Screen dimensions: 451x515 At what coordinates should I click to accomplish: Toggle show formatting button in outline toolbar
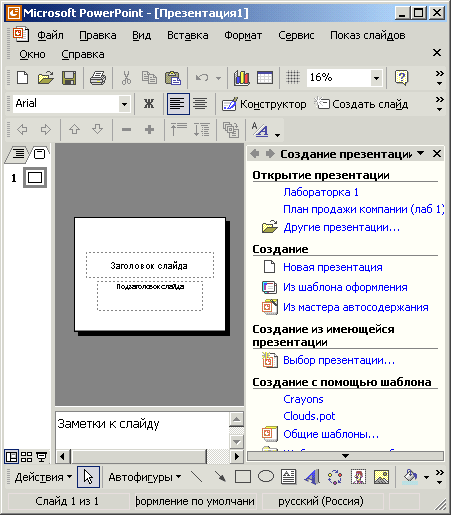pyautogui.click(x=260, y=130)
